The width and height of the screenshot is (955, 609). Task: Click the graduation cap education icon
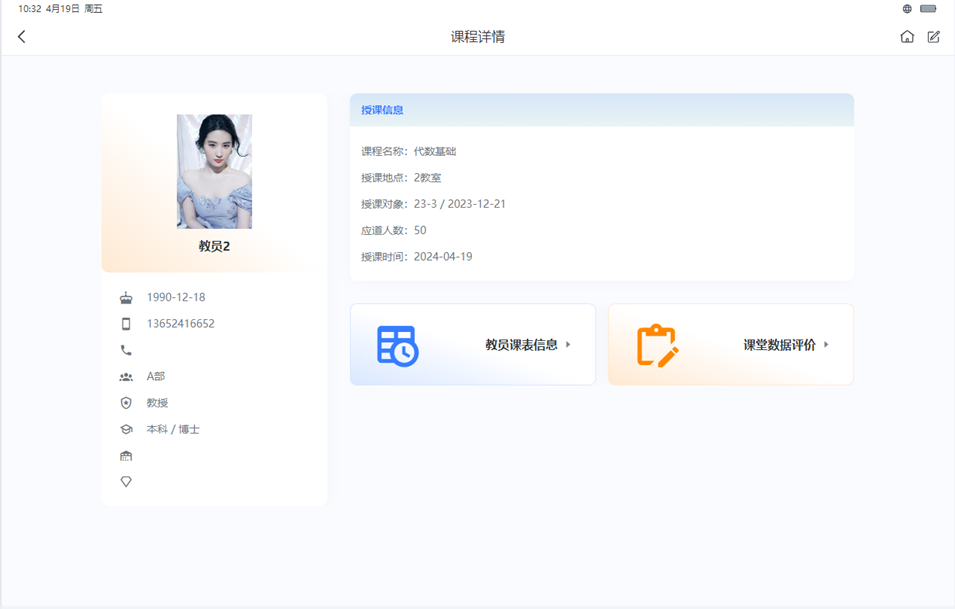126,429
